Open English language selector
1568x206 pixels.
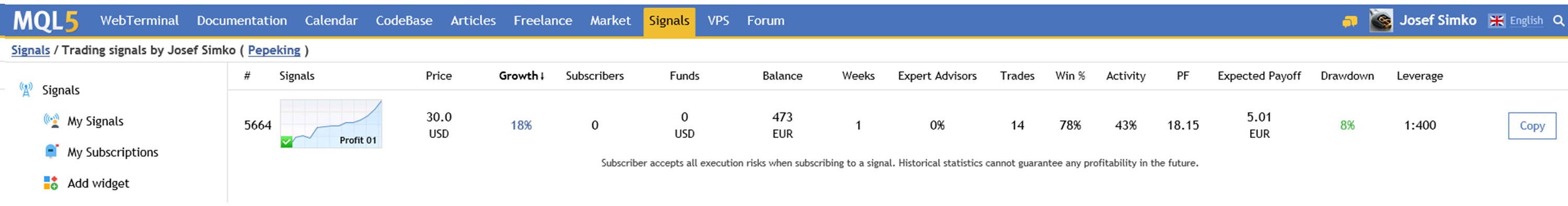point(1526,21)
